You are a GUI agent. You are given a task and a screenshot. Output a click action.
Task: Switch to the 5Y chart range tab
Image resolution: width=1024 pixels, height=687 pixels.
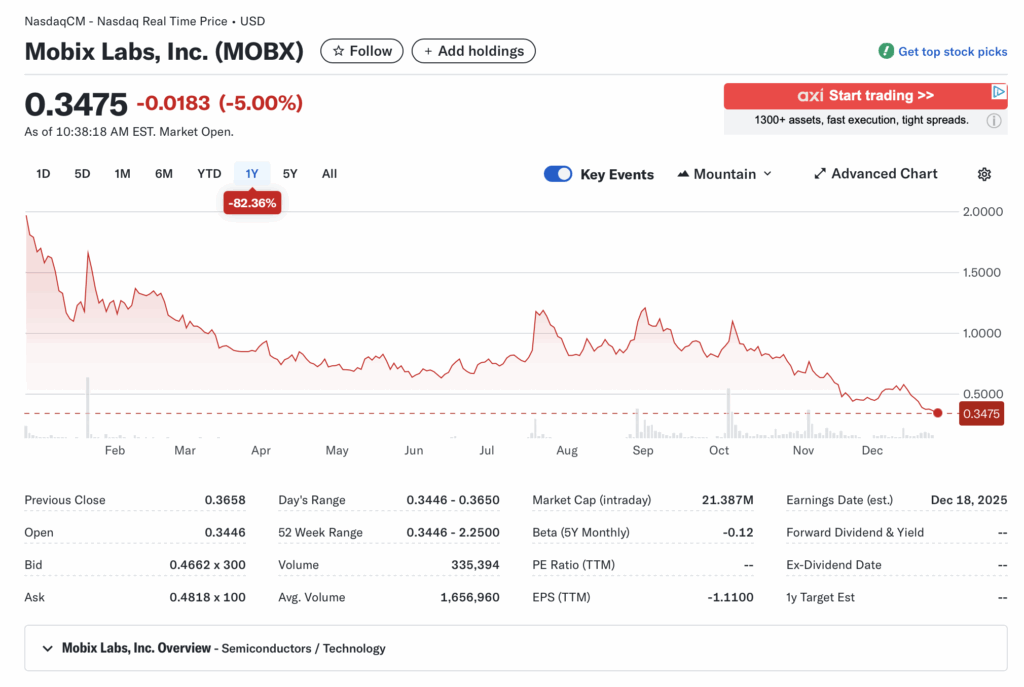coord(290,173)
